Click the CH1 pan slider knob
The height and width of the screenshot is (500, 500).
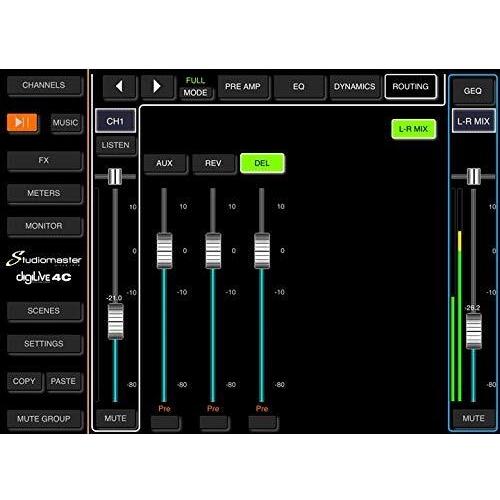click(115, 176)
